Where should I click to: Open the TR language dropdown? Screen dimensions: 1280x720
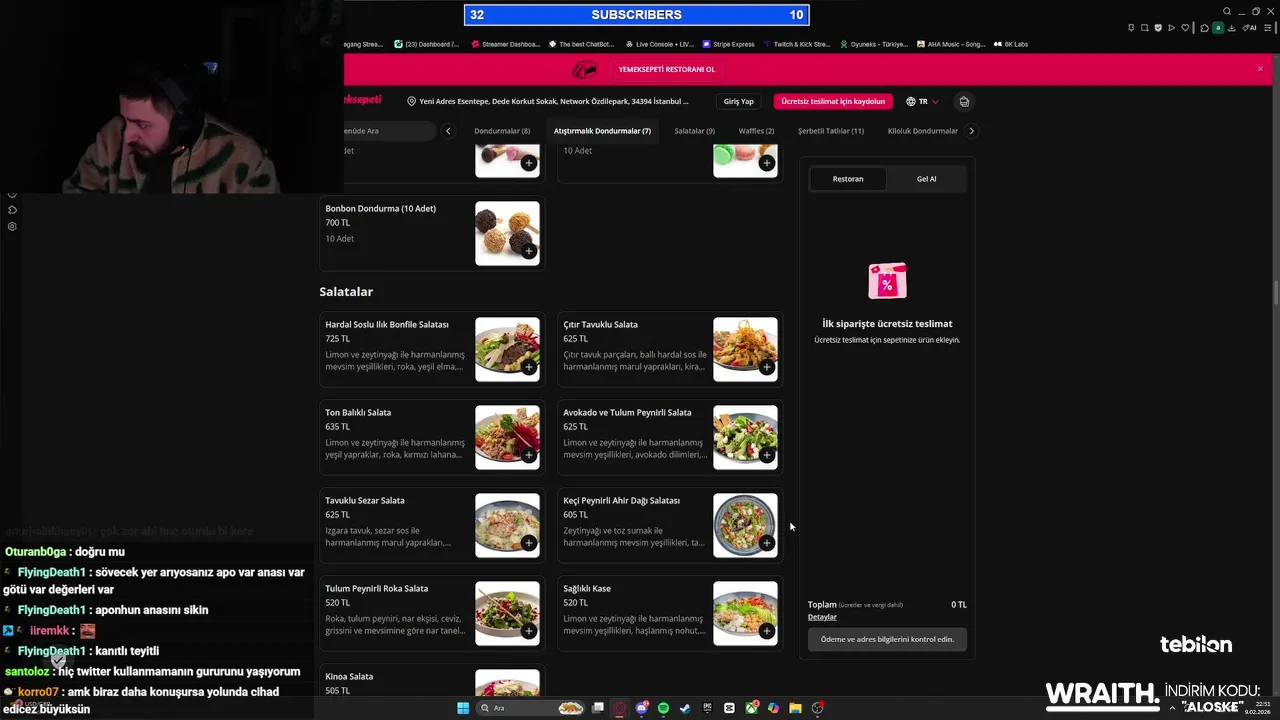click(923, 101)
